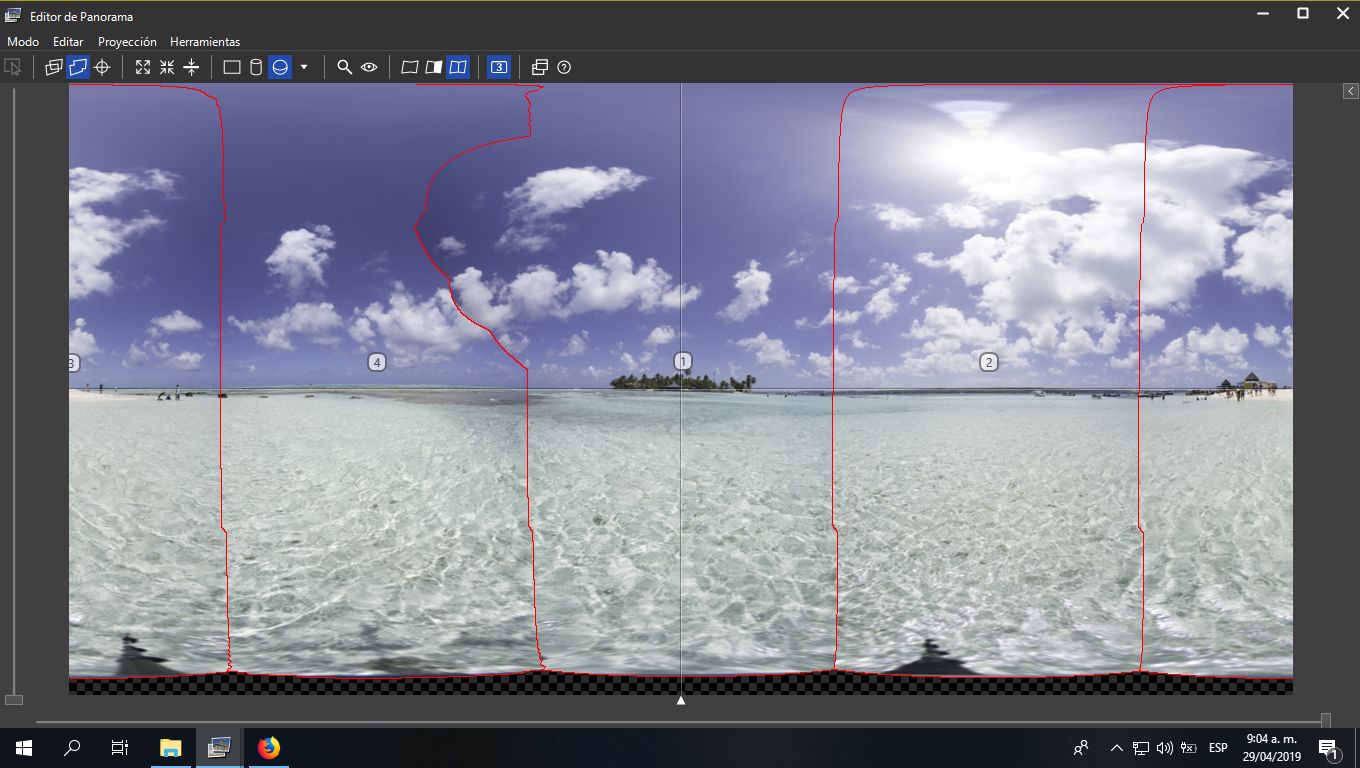Click the inward-arrows fit/compress icon
Screen dimensions: 1360x768
pos(167,67)
